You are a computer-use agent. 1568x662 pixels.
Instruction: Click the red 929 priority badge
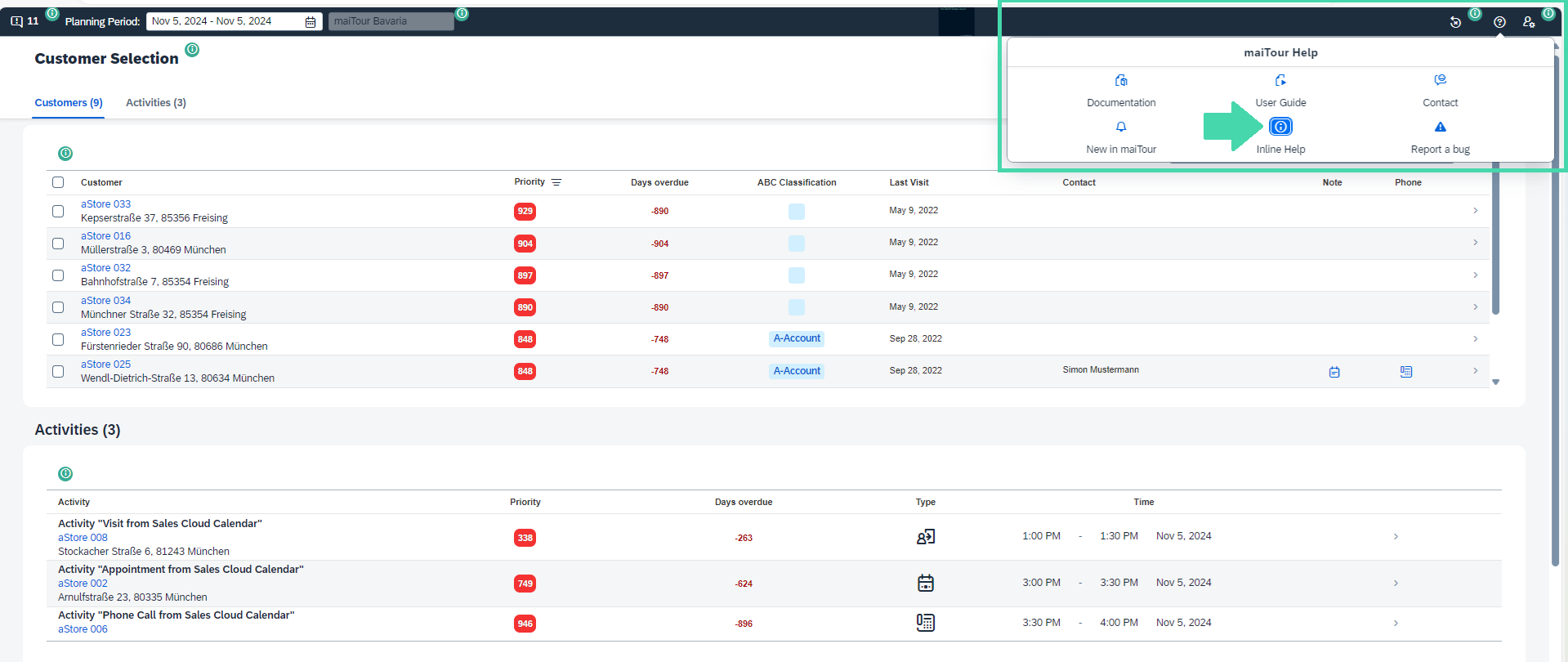click(x=525, y=211)
